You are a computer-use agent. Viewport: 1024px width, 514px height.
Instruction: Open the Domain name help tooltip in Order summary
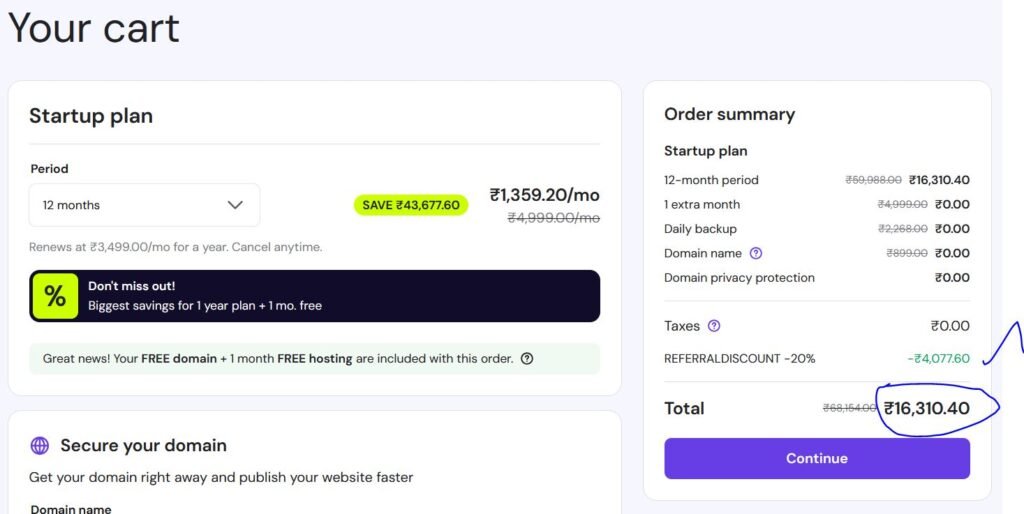click(x=756, y=253)
